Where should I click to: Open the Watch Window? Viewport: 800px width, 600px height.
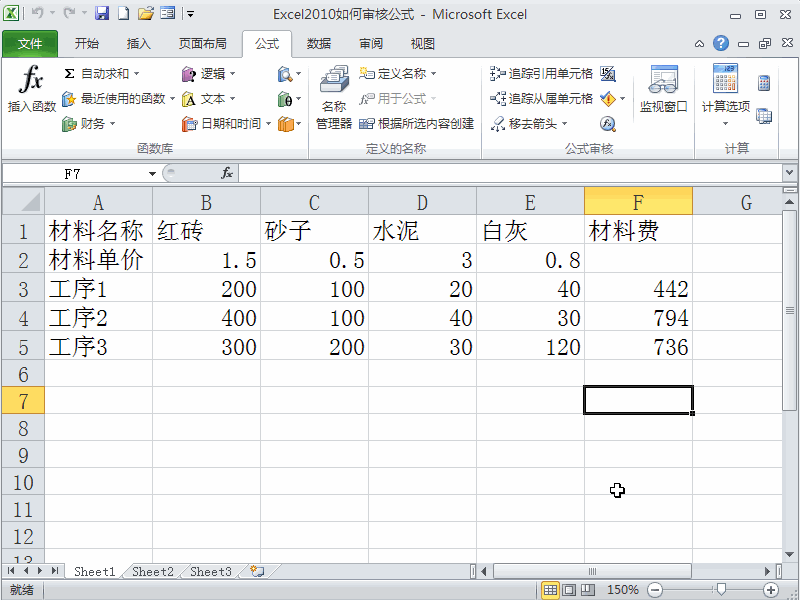coord(664,92)
